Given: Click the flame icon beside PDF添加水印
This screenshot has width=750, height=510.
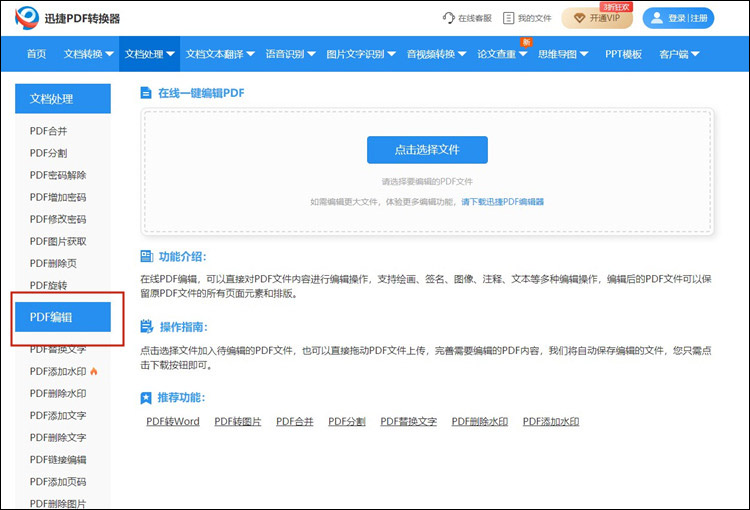Looking at the screenshot, I should (94, 371).
